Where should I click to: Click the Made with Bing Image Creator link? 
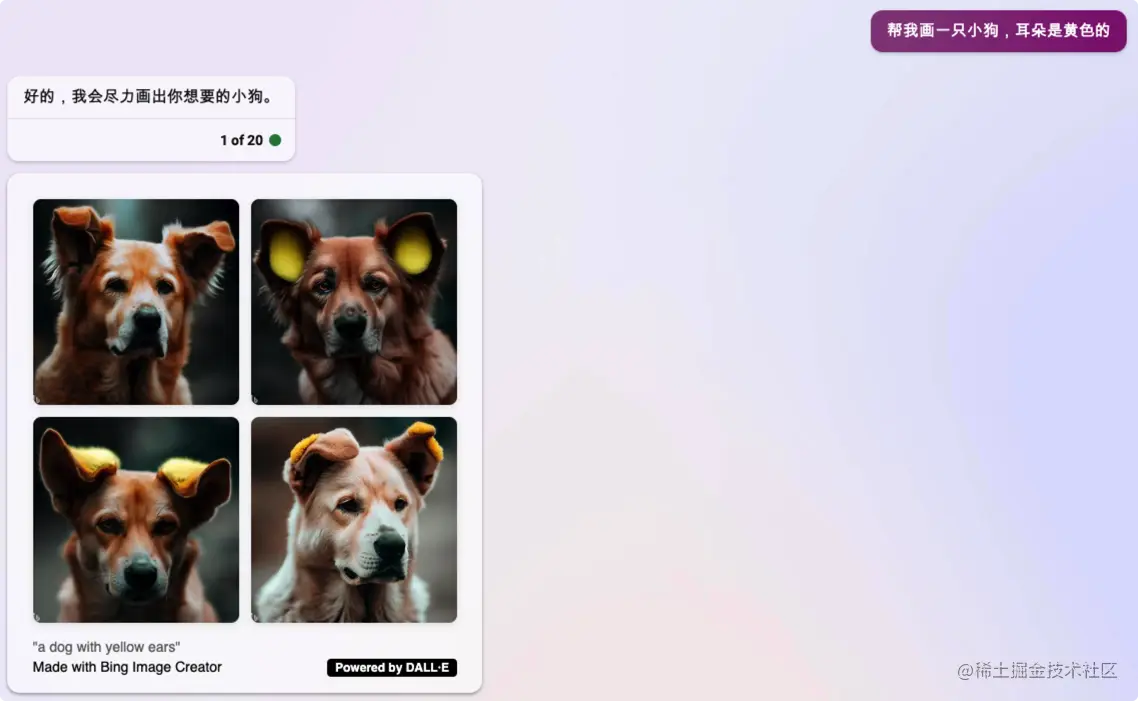click(127, 667)
